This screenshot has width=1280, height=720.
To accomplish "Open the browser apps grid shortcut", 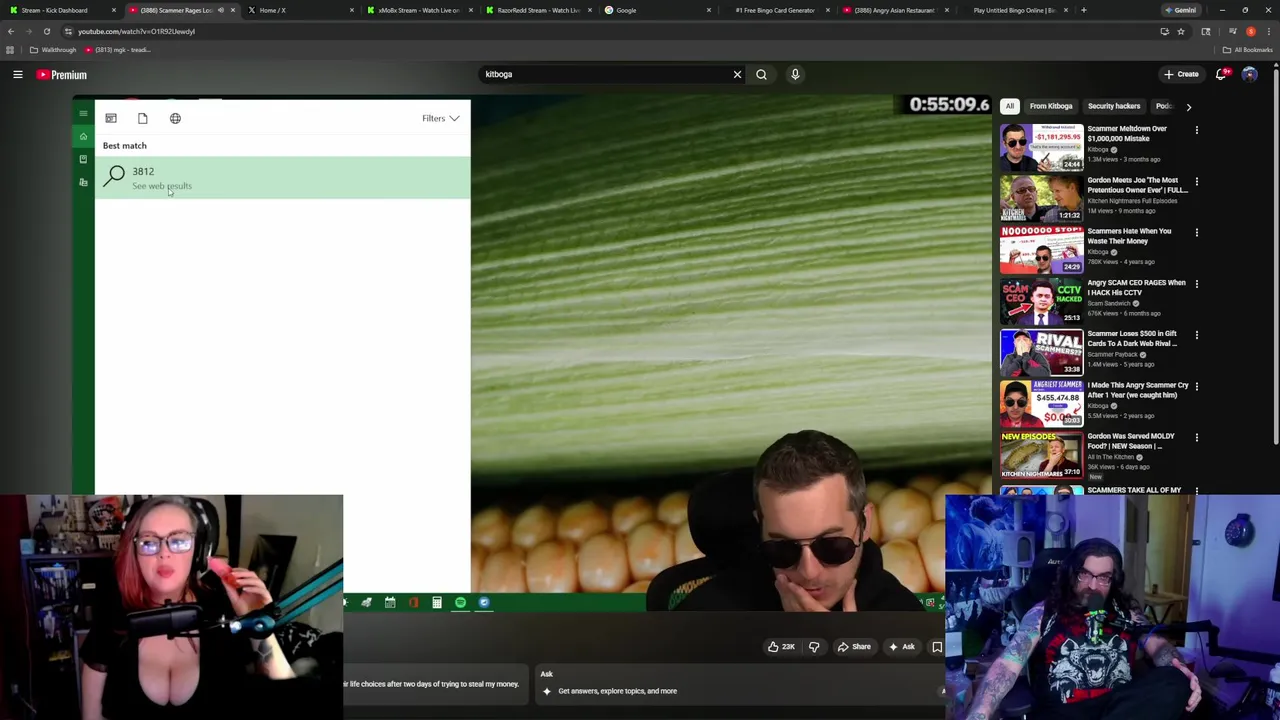I will tap(10, 50).
